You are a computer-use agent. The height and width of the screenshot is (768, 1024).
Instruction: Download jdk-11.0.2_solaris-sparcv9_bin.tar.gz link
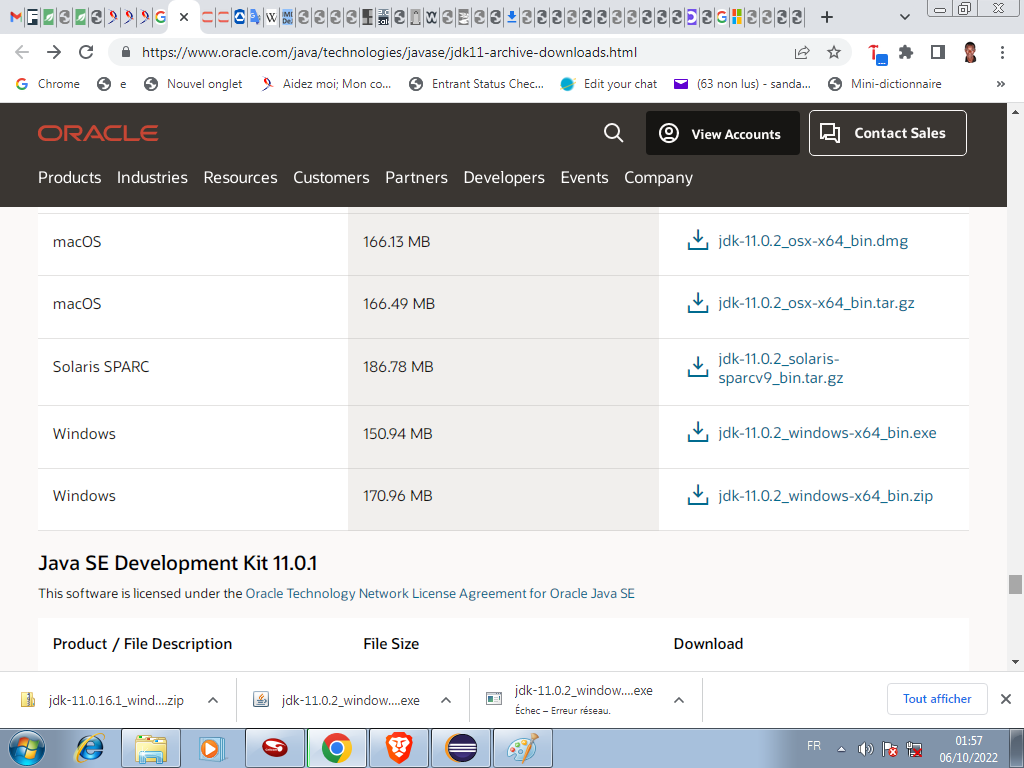[x=780, y=368]
